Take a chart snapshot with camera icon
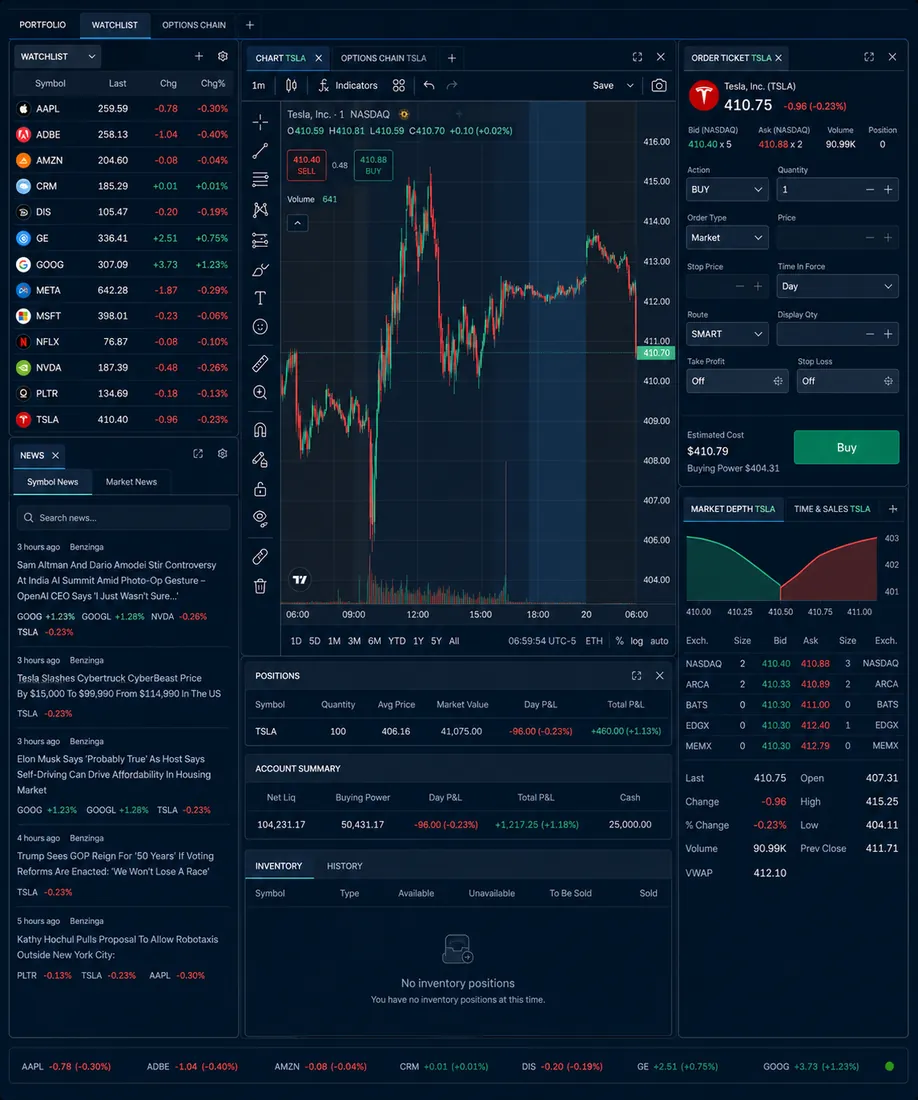The image size is (918, 1100). click(x=659, y=86)
